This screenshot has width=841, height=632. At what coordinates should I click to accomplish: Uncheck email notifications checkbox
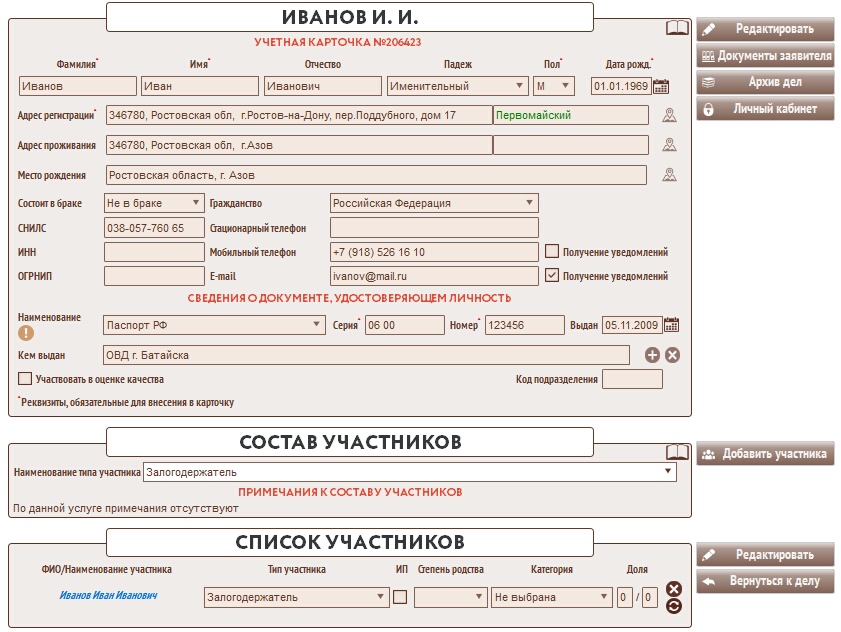[x=551, y=276]
